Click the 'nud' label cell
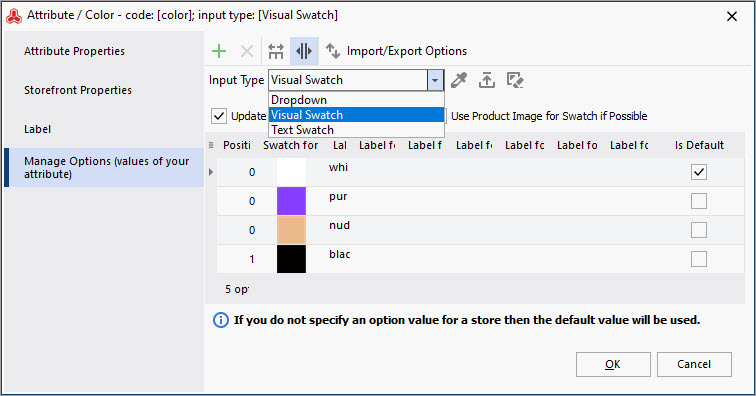This screenshot has height=396, width=756. click(x=339, y=225)
